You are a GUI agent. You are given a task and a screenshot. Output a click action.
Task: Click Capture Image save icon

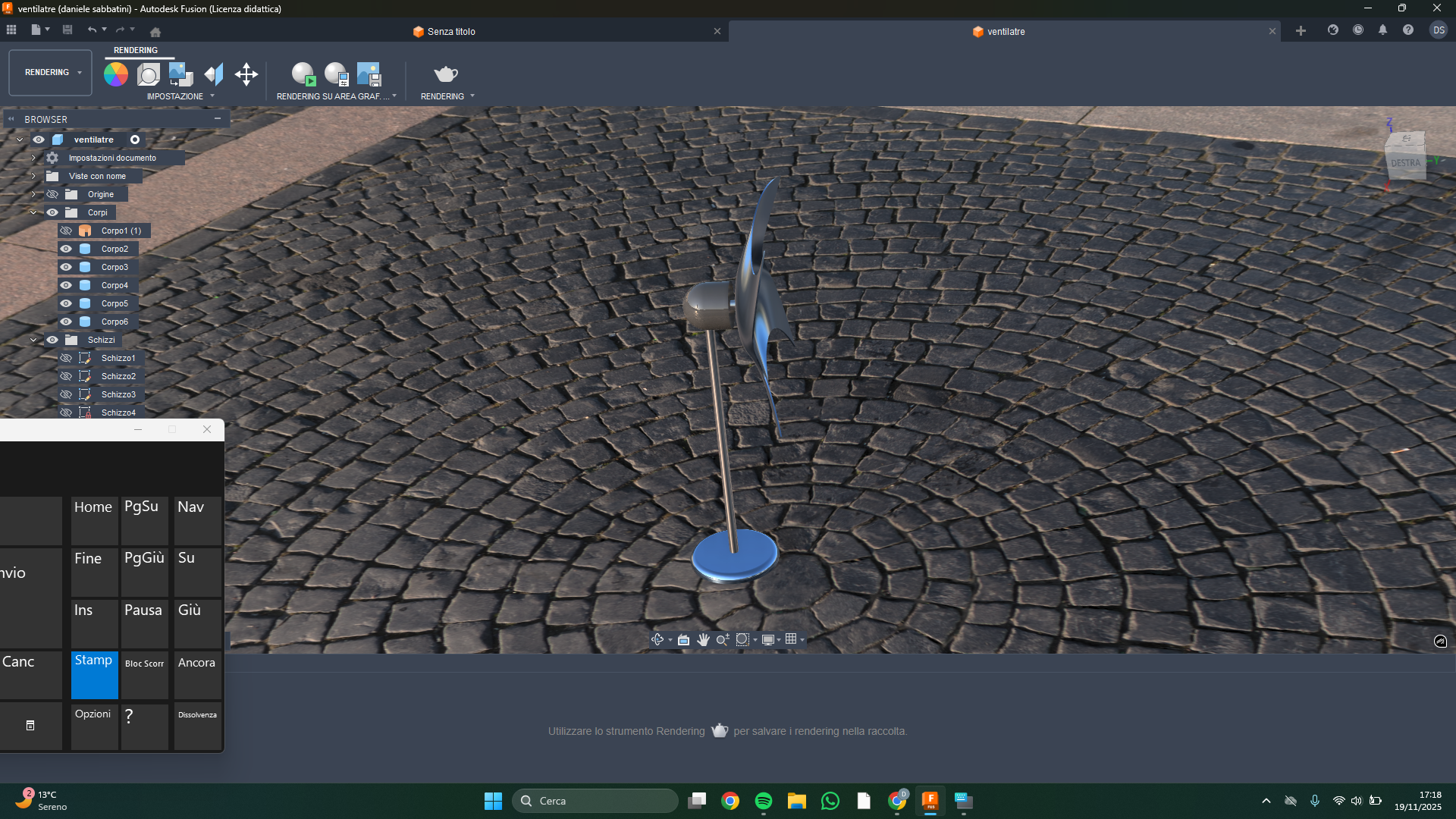point(369,74)
